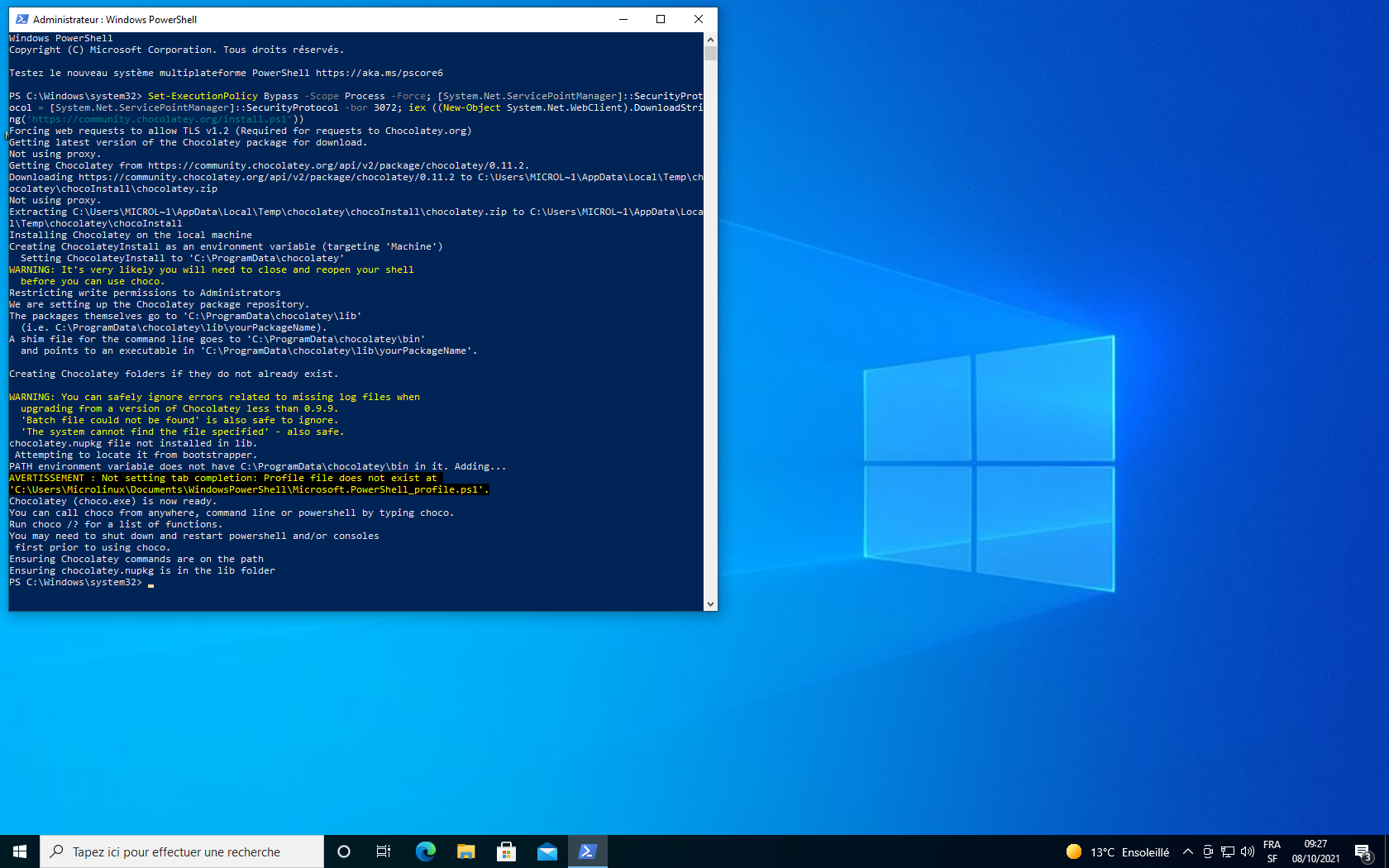Click the "https://aka.ms/pscore6" text
This screenshot has height=868, width=1389.
pos(379,74)
